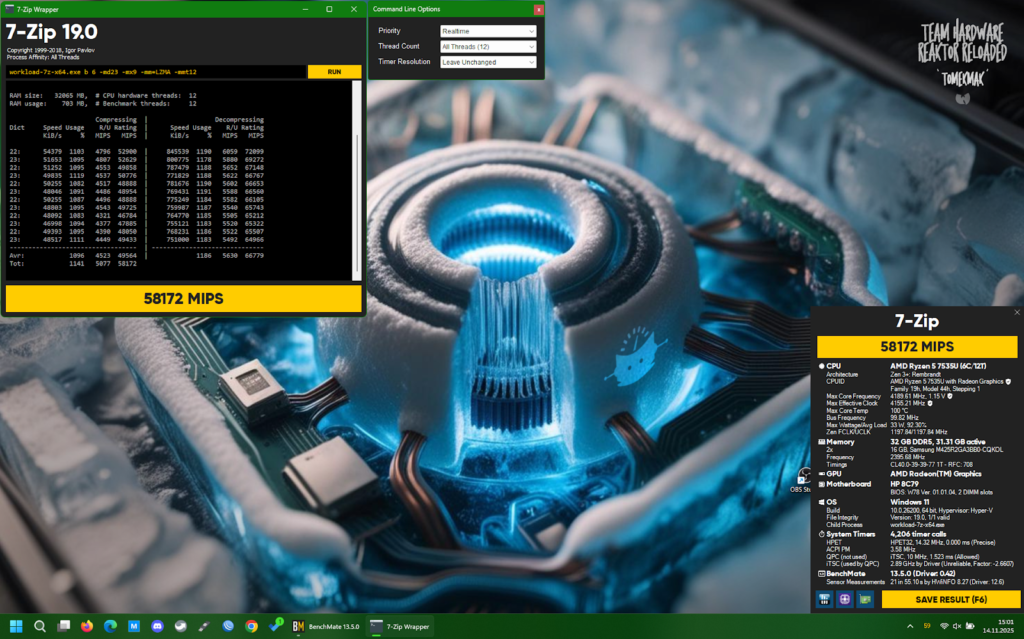Show hidden system tray icons
The width and height of the screenshot is (1024, 639).
[909, 626]
